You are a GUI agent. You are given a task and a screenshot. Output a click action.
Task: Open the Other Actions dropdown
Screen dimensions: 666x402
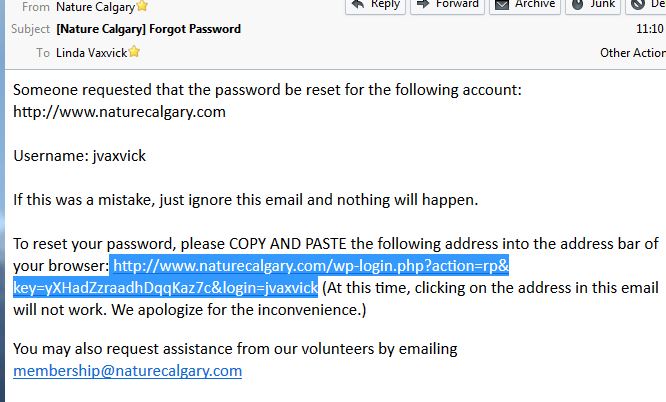click(633, 53)
